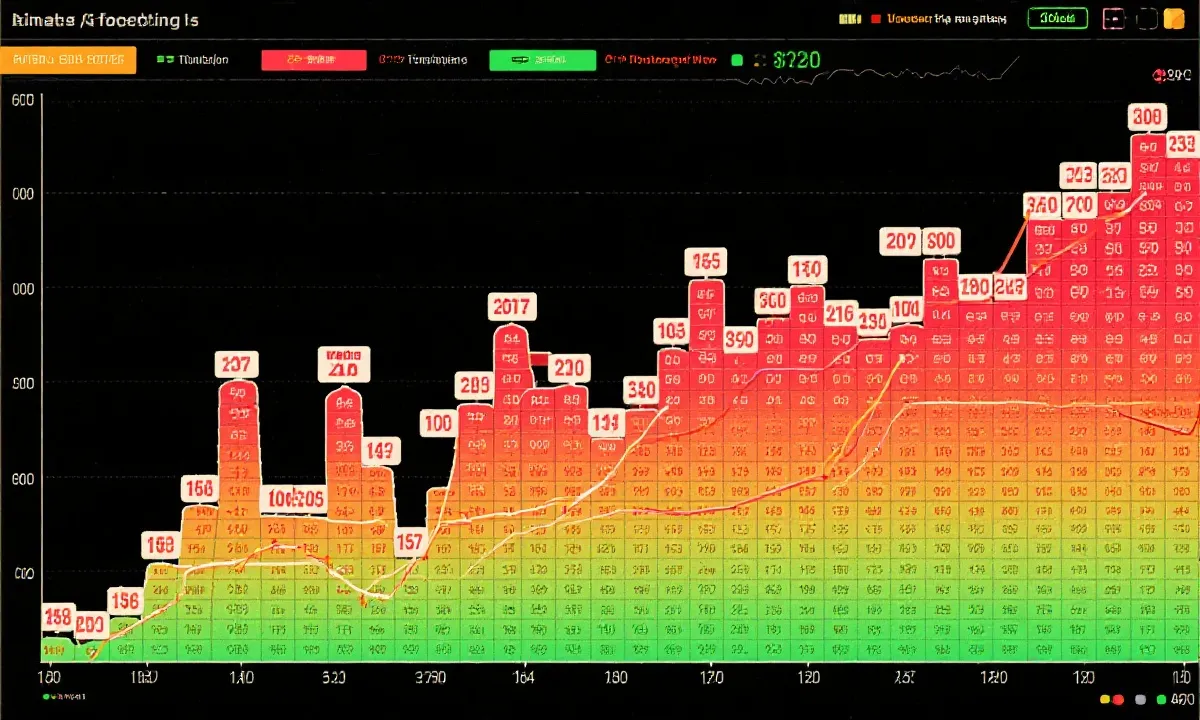Click the solid orange square icon at top right

coord(1174,19)
